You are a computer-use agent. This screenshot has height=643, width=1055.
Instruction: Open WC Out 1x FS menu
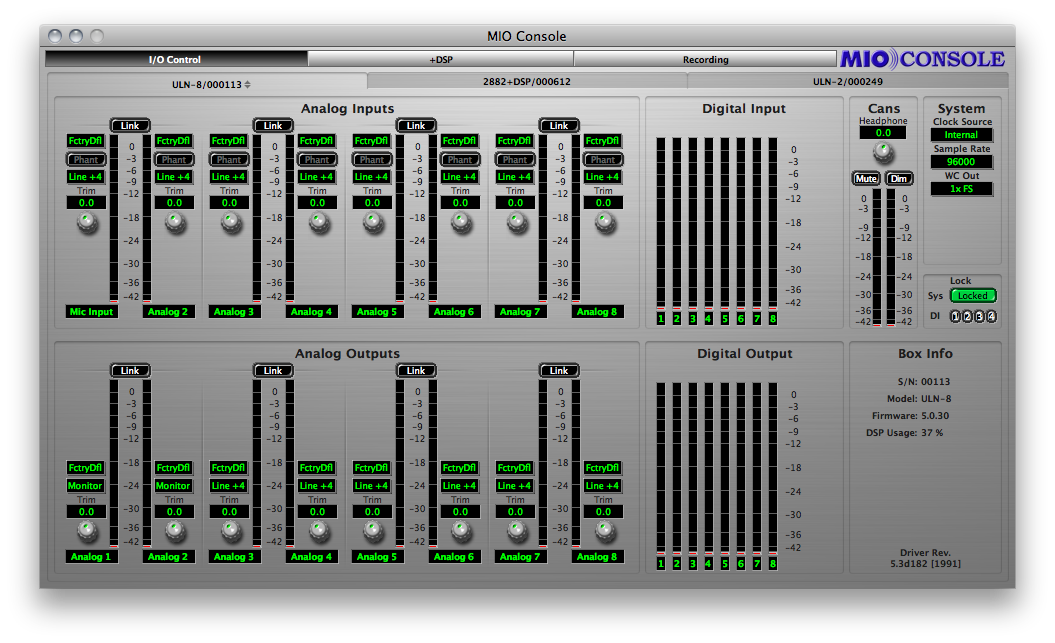coord(961,189)
